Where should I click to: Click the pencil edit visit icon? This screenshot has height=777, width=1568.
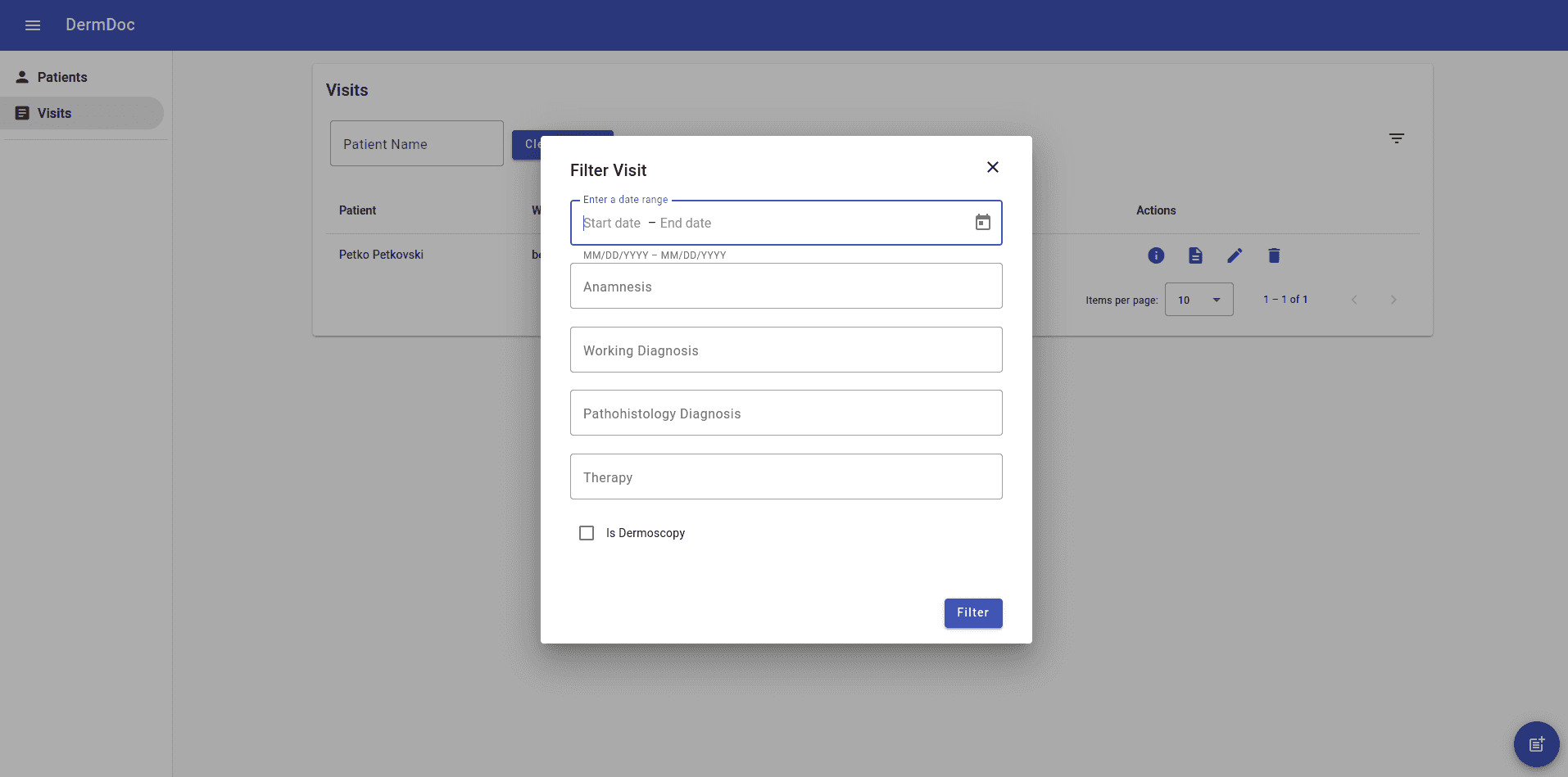1235,255
